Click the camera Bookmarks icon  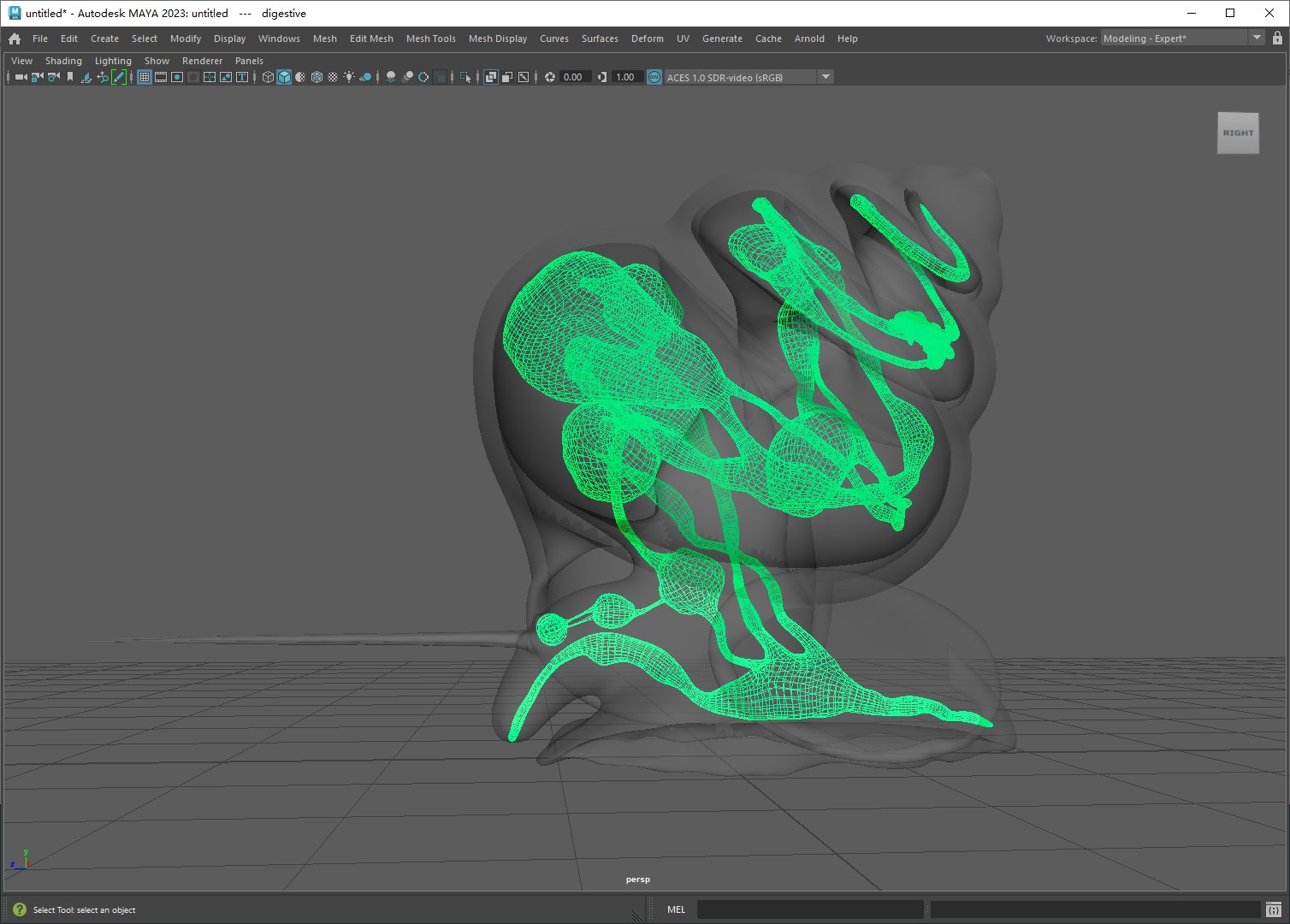pos(70,77)
